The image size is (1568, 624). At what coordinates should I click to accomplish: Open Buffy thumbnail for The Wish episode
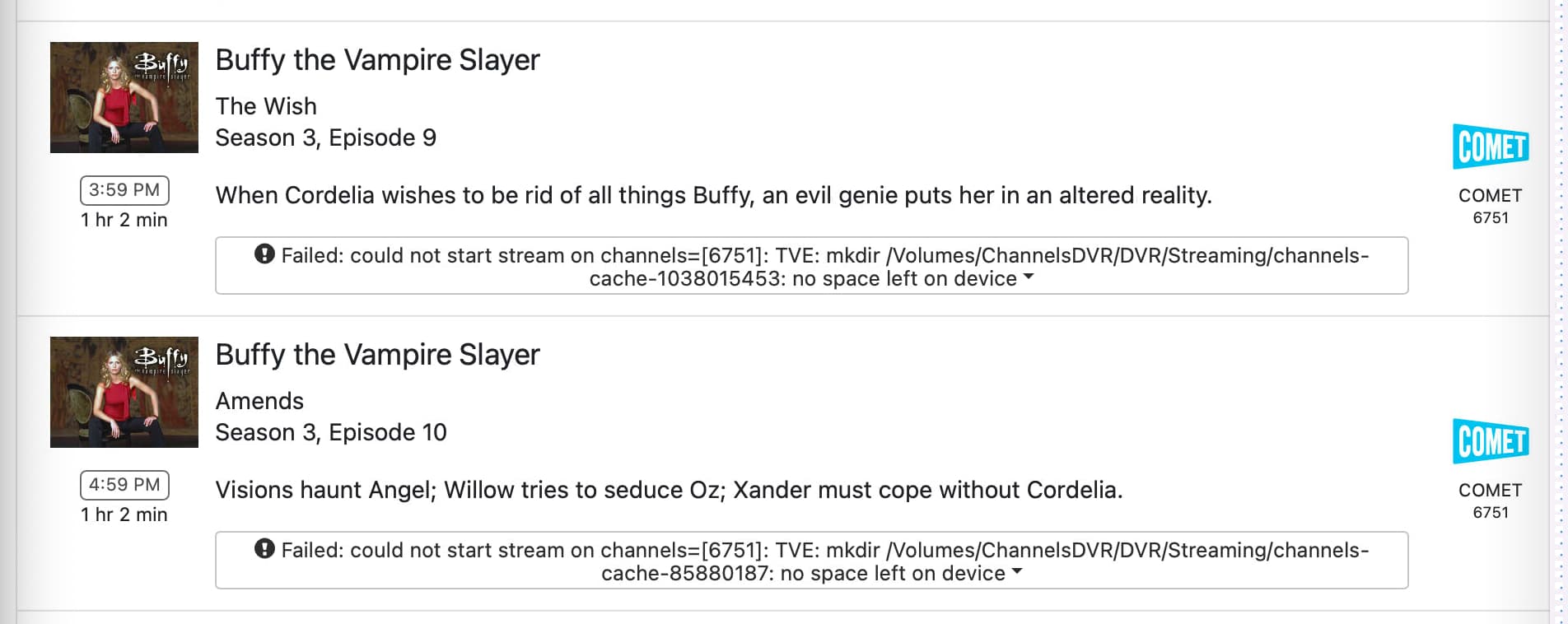click(124, 97)
